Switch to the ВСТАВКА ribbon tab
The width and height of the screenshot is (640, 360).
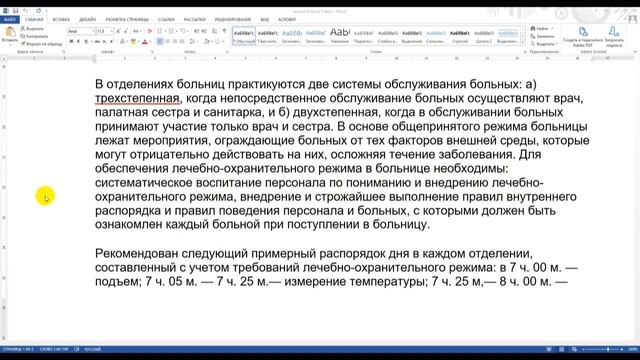(61, 19)
